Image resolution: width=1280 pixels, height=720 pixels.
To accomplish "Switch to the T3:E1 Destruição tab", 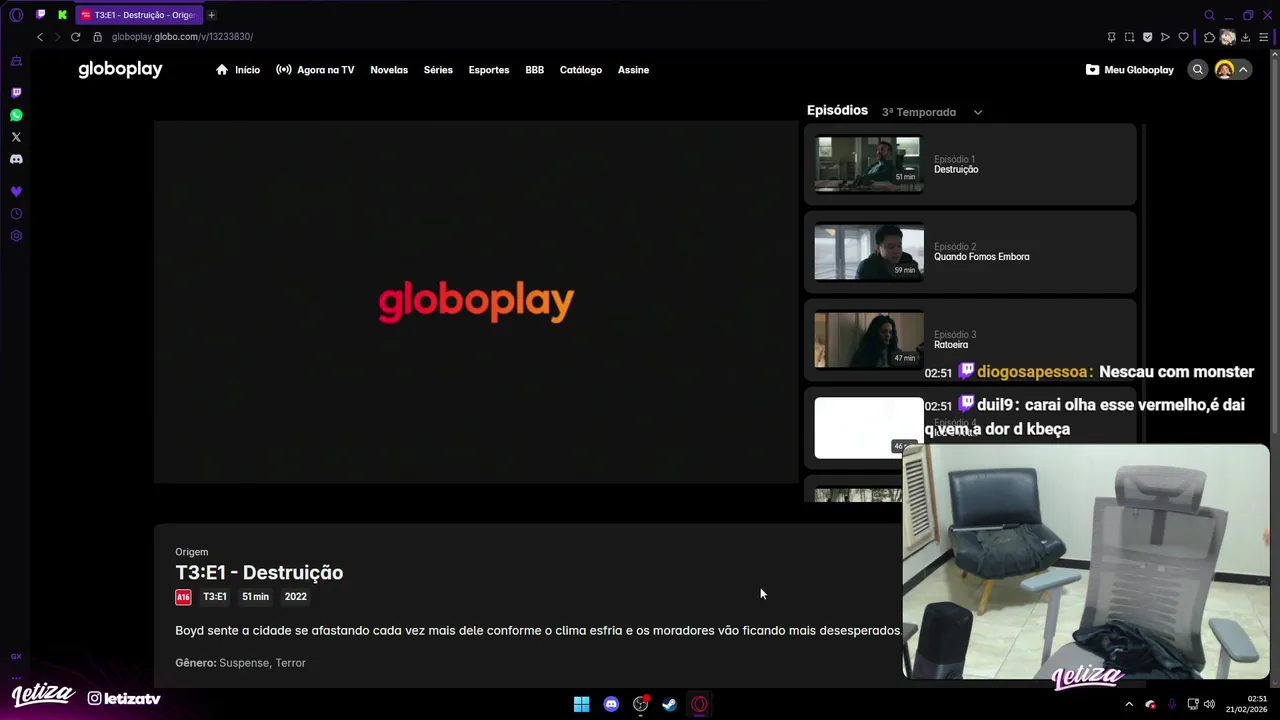I will click(x=139, y=15).
